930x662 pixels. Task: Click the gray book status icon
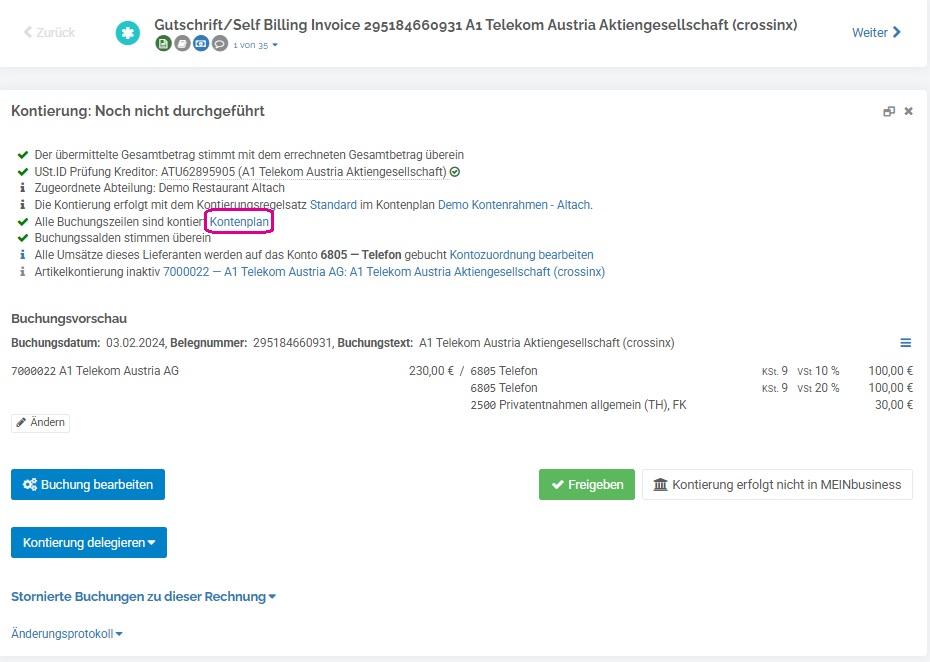[x=182, y=44]
